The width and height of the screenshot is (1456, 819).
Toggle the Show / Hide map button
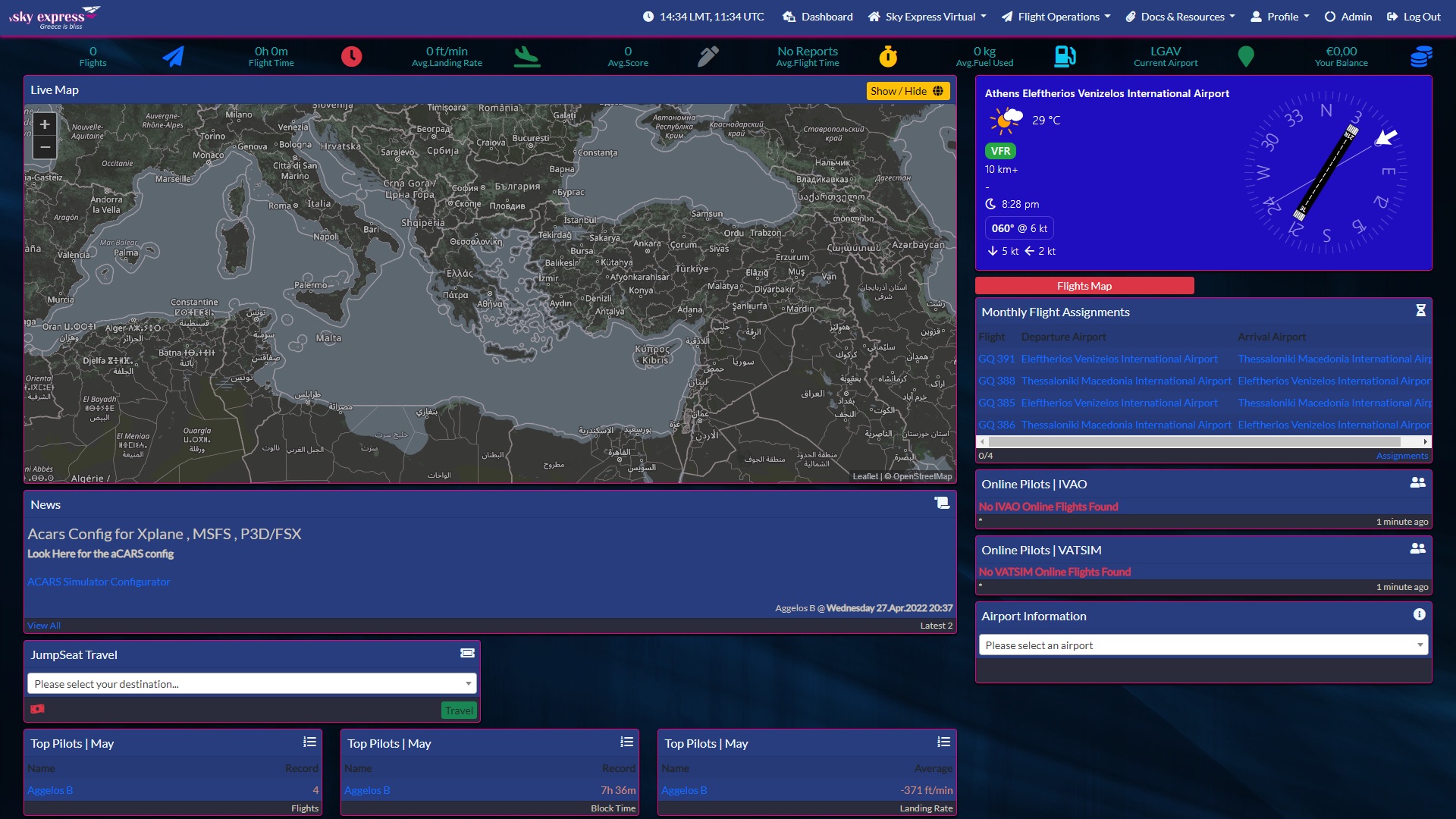tap(907, 91)
